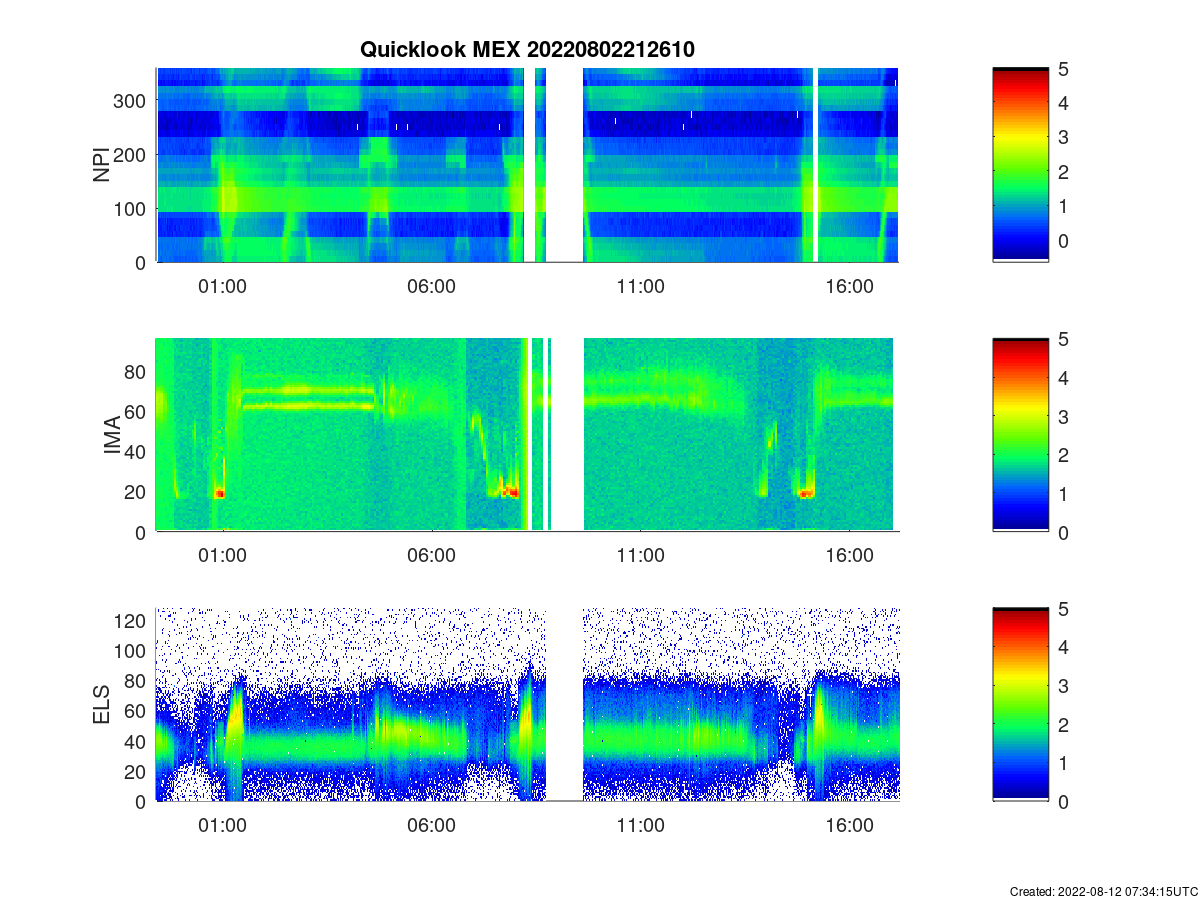Click the "40" y-axis tick on IMA plot

click(x=137, y=451)
